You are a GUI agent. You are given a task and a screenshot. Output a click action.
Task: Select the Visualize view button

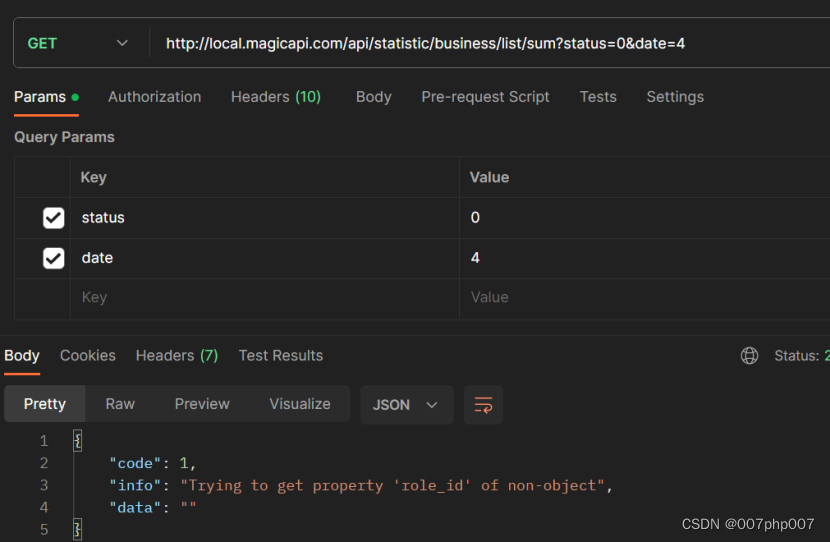click(x=300, y=404)
